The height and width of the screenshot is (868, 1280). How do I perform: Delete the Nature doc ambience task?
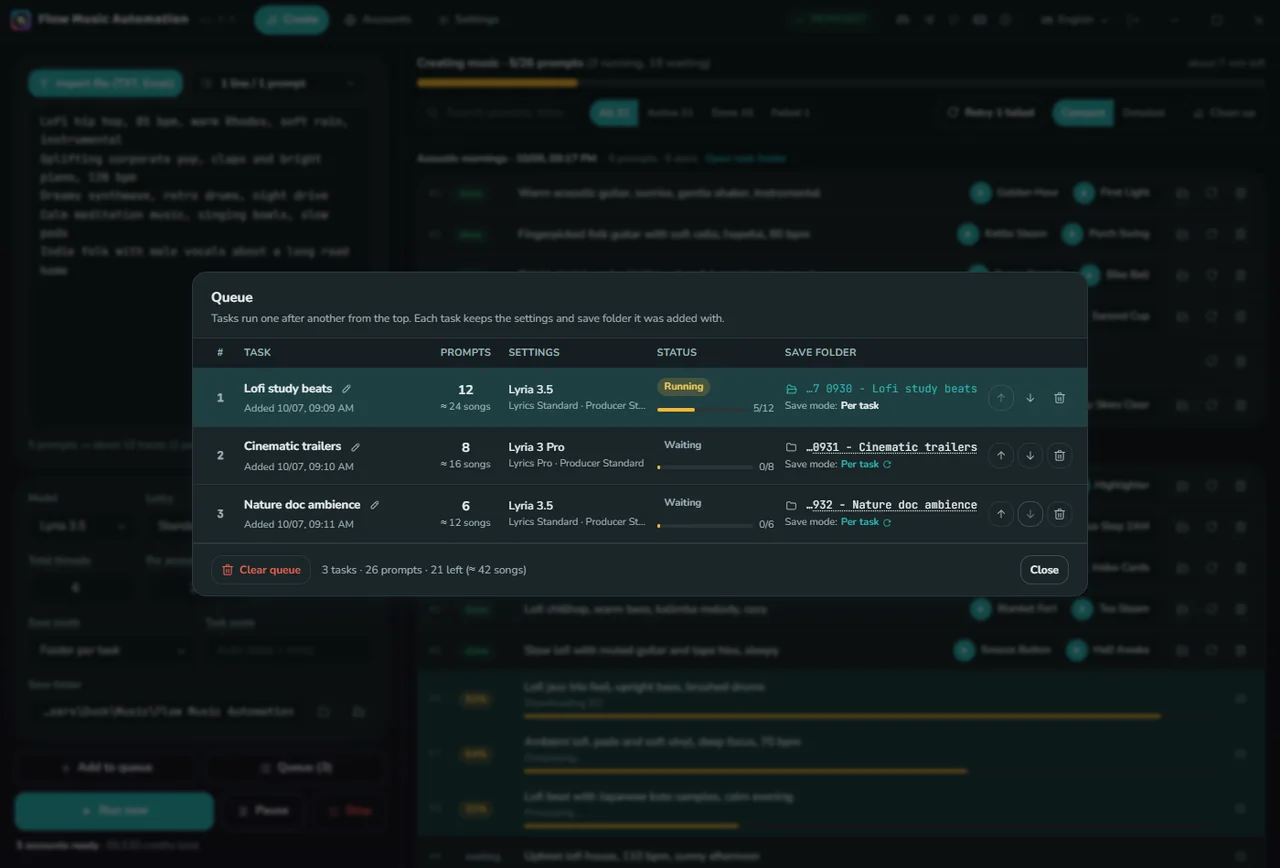pyautogui.click(x=1059, y=514)
